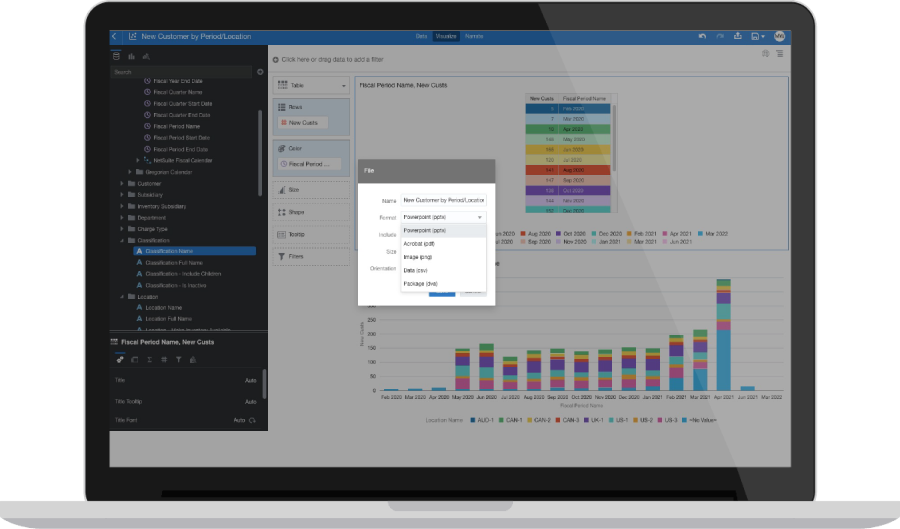Click the AUD-1 legend color swatch

(472, 420)
